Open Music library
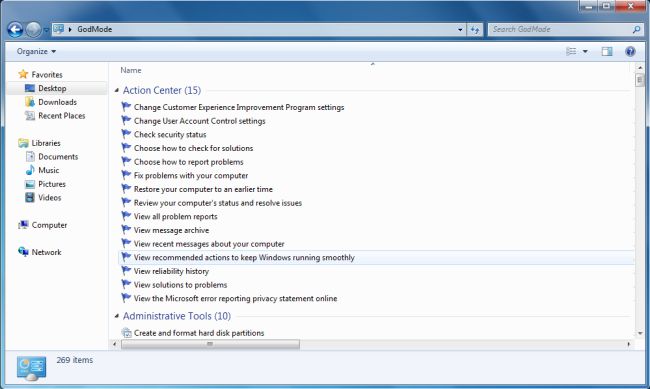 click(x=49, y=170)
